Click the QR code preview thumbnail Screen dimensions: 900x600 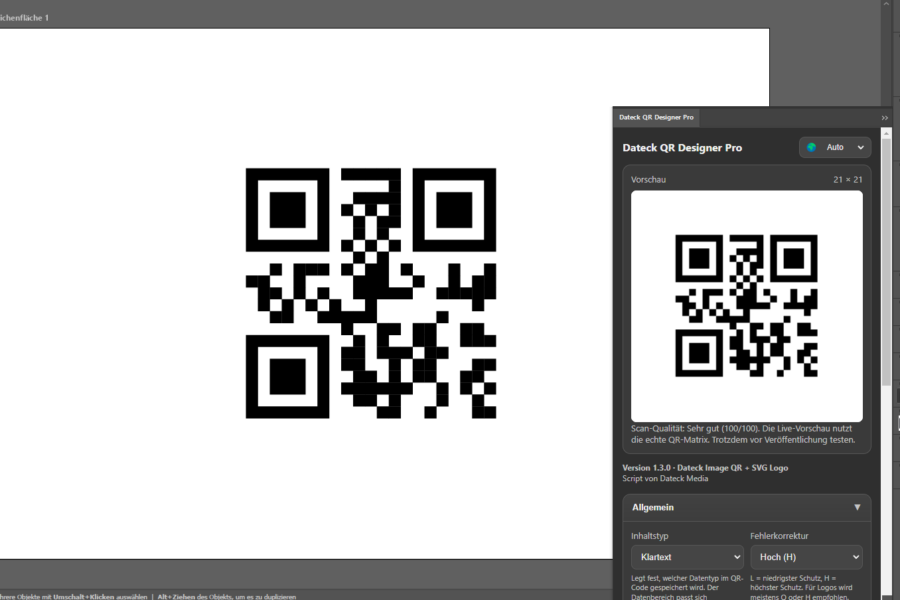coord(746,306)
